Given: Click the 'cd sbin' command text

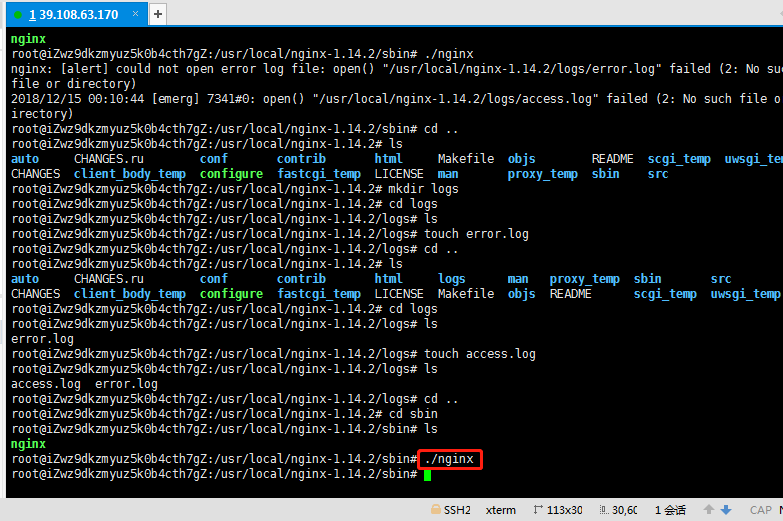Looking at the screenshot, I should (x=413, y=414).
